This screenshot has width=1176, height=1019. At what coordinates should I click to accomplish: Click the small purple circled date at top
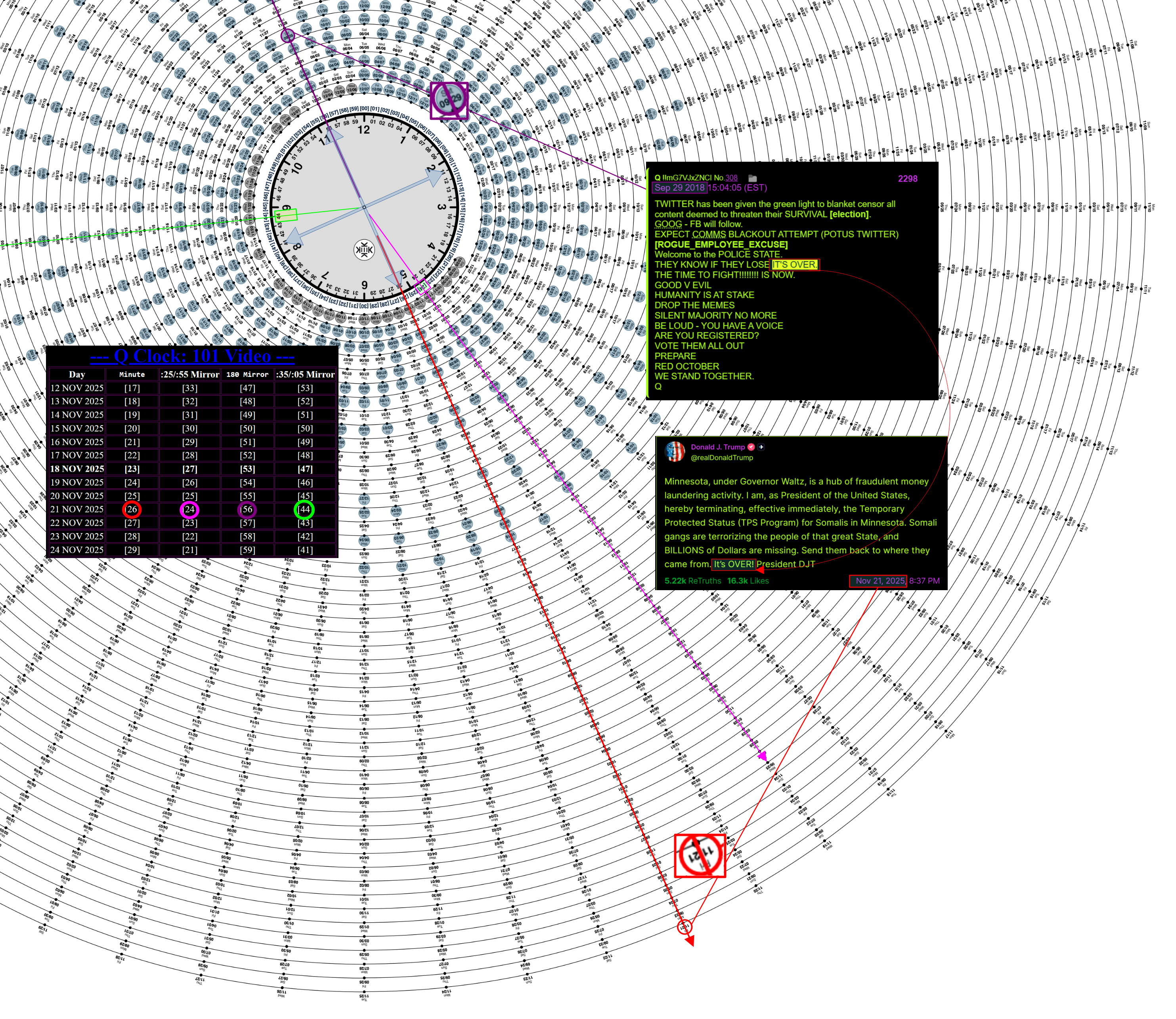(288, 35)
